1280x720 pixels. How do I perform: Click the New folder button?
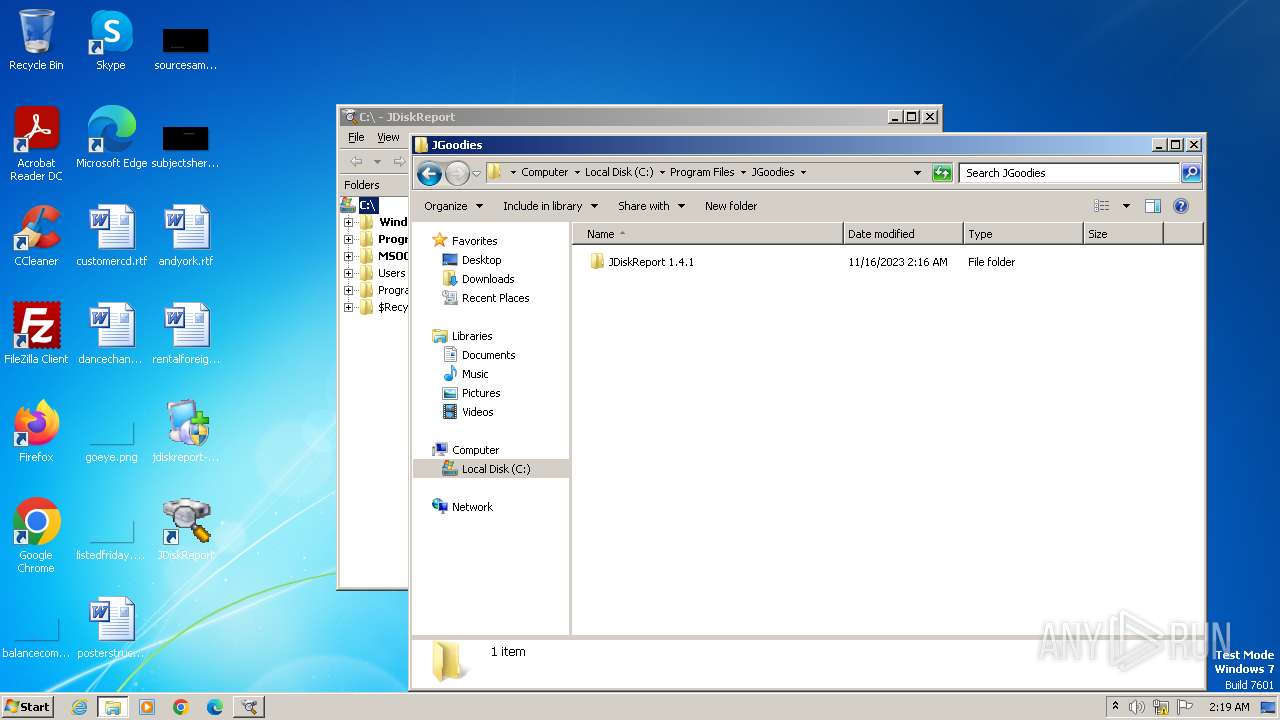[731, 206]
